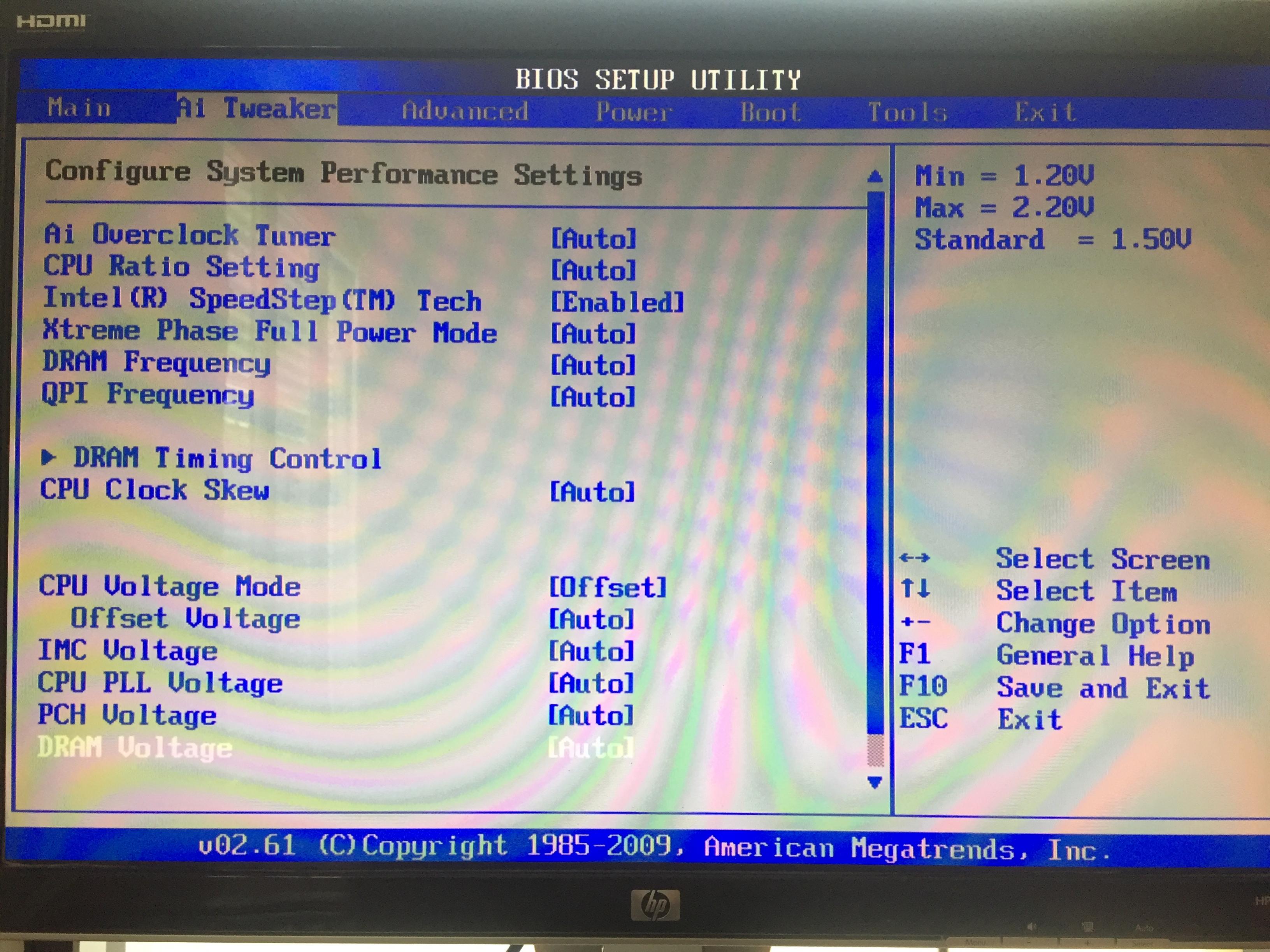Click the DRAM Timing Control triangle icon
The width and height of the screenshot is (1270, 952).
pos(49,458)
